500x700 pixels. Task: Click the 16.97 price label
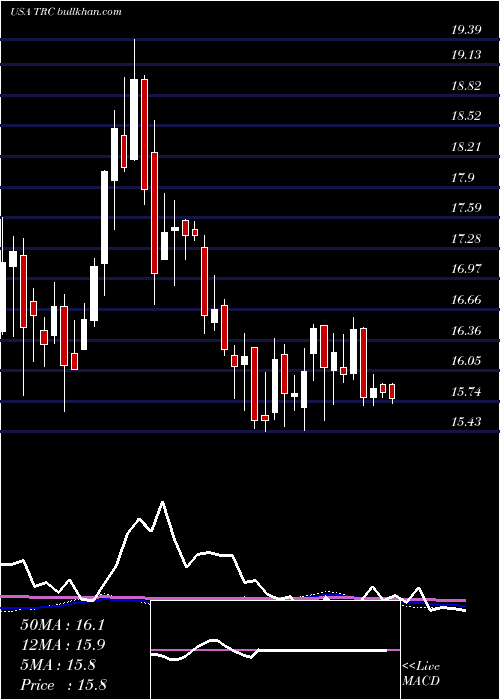[x=466, y=269]
